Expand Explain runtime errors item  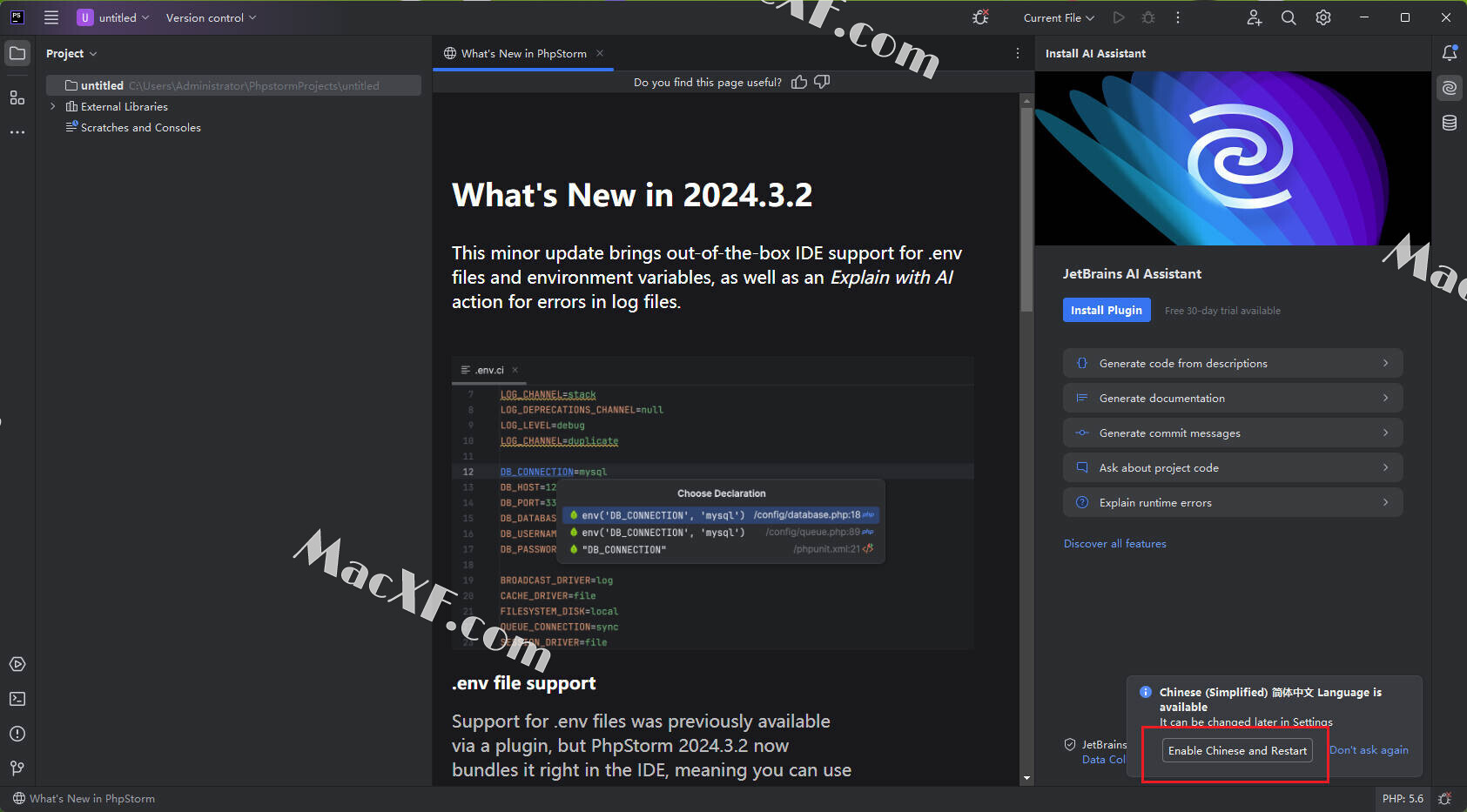click(1233, 502)
